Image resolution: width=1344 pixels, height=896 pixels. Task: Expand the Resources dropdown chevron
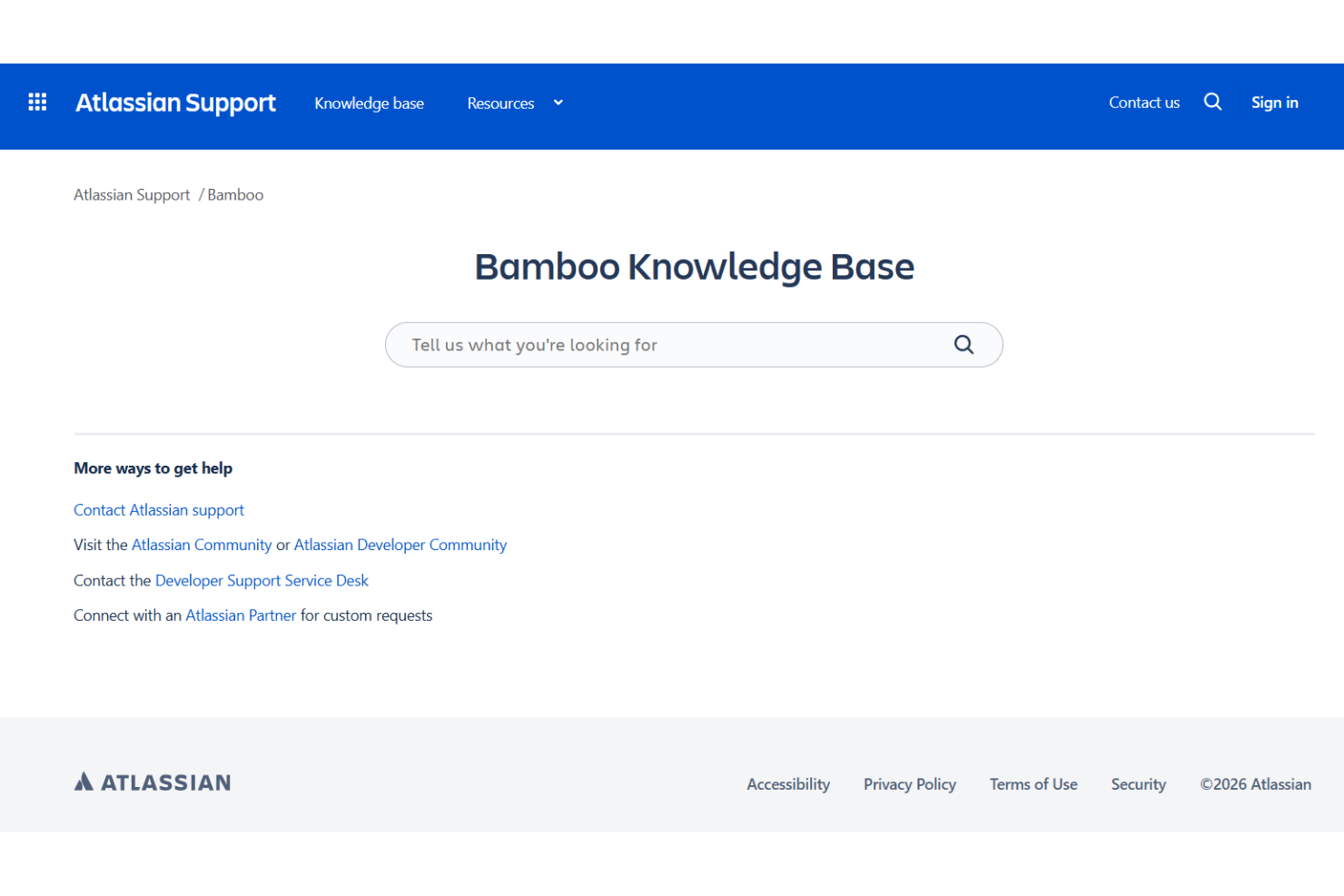pos(558,103)
